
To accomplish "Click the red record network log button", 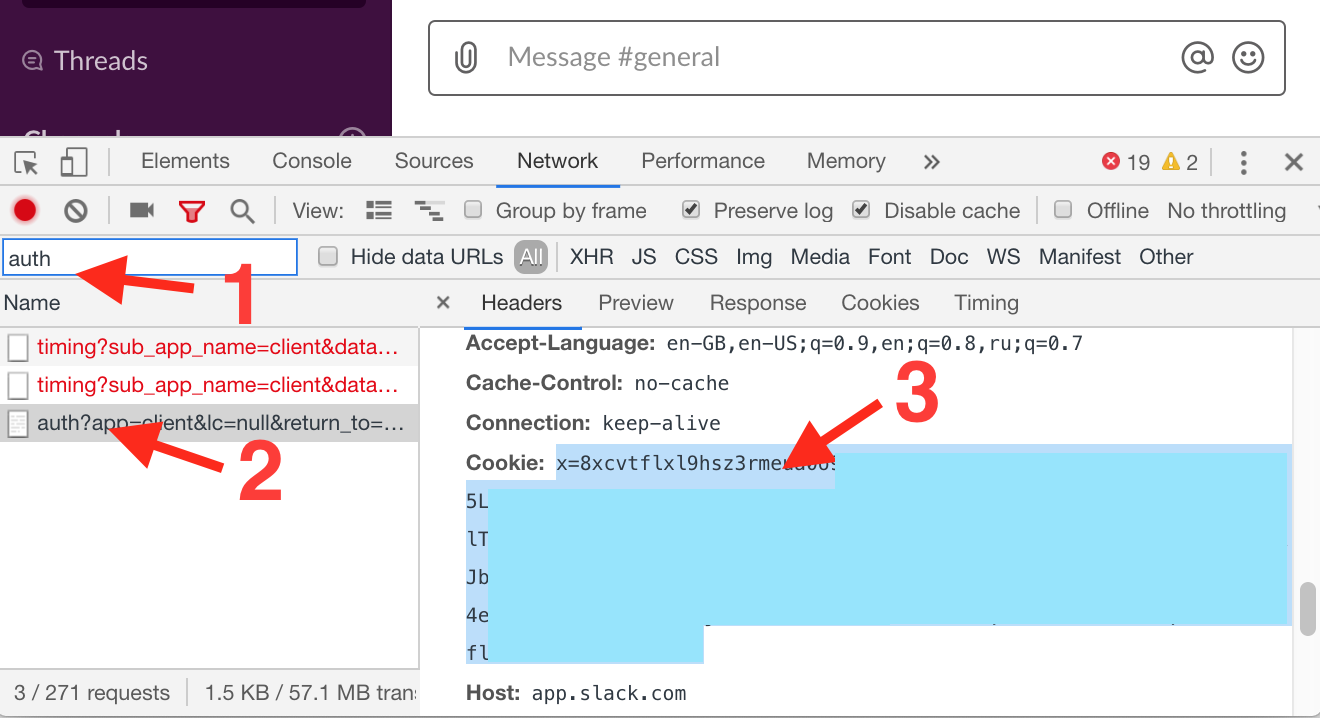I will click(25, 210).
